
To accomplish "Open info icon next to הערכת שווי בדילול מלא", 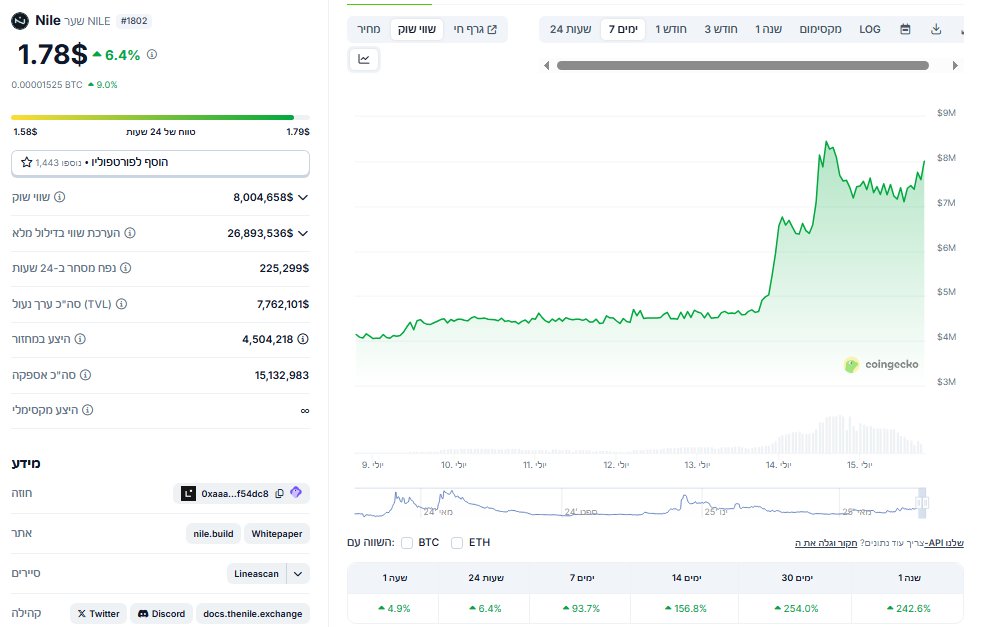I will coord(130,233).
